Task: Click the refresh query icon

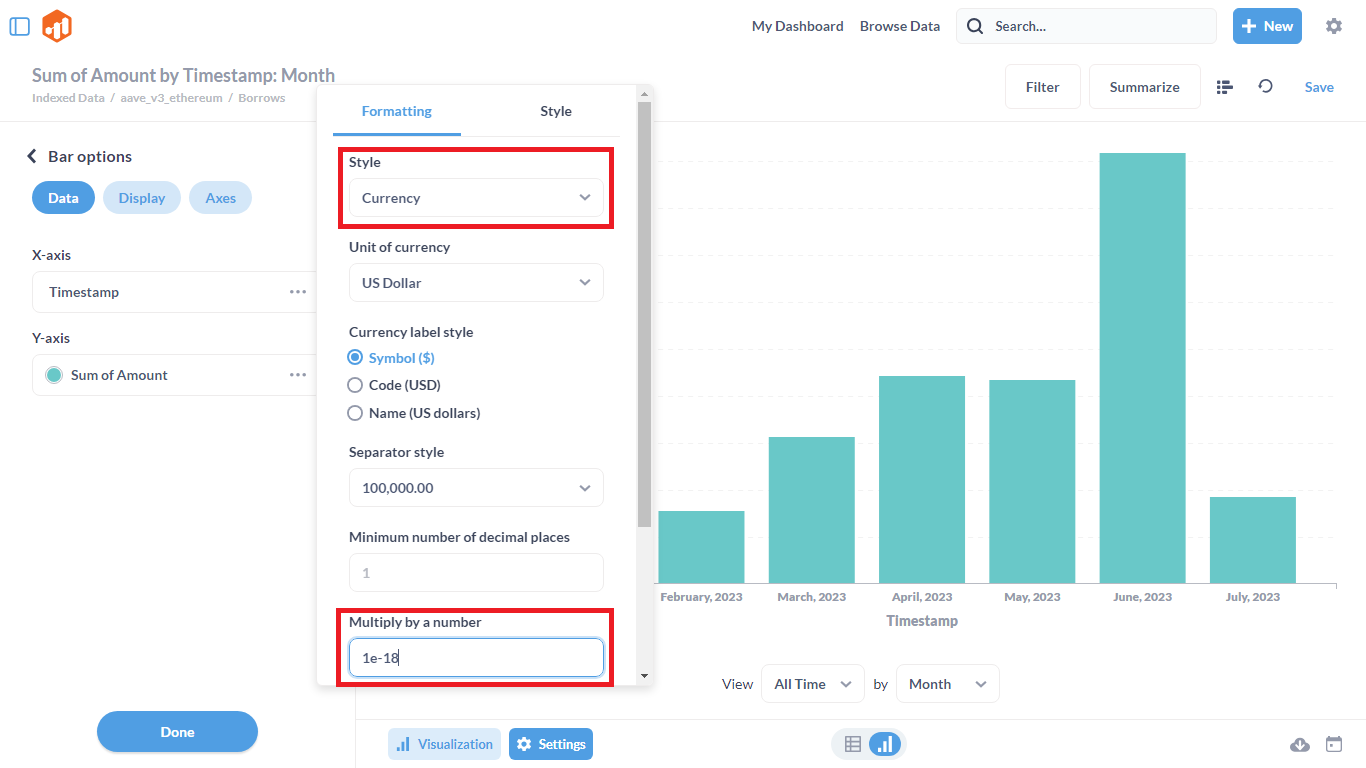Action: 1265,87
